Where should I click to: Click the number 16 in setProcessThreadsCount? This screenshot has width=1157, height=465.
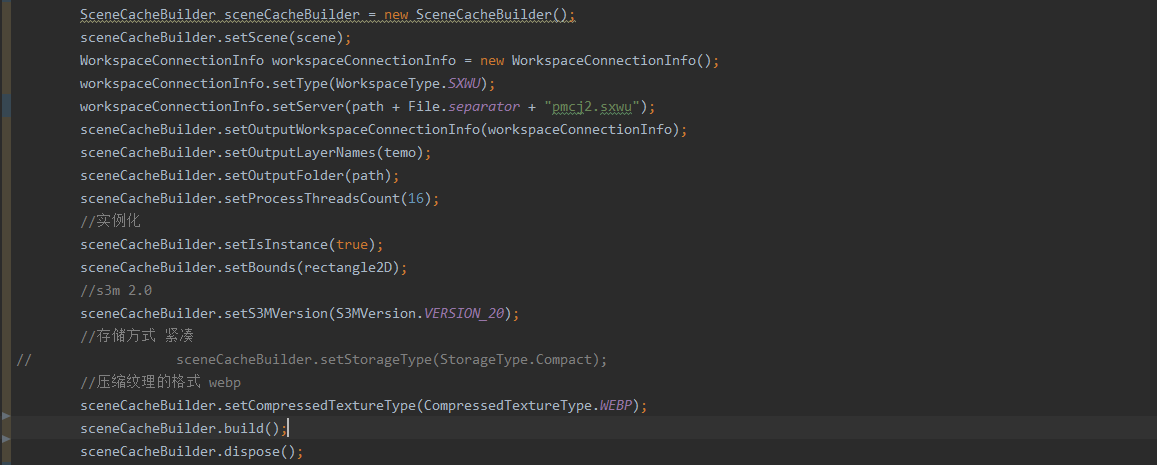pos(417,198)
